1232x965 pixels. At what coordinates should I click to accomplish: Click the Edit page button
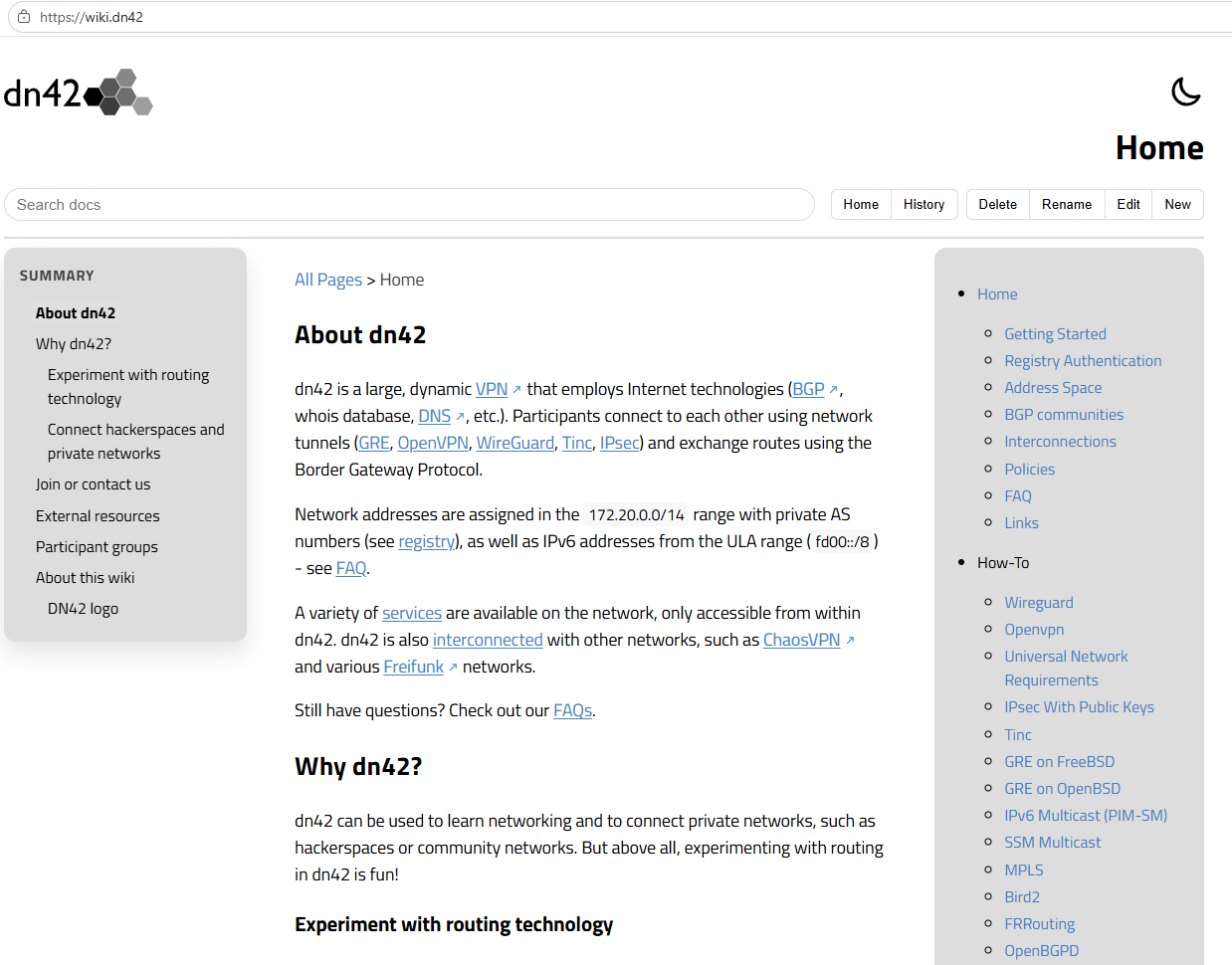pos(1129,205)
